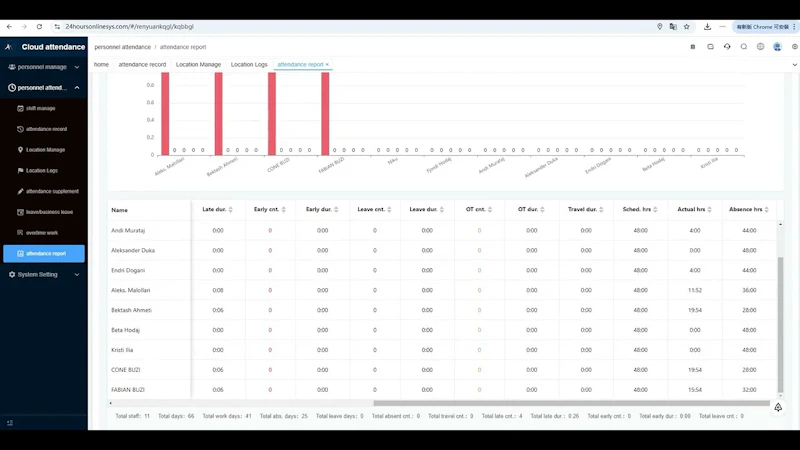Open attendance record in sidebar

pos(43,129)
